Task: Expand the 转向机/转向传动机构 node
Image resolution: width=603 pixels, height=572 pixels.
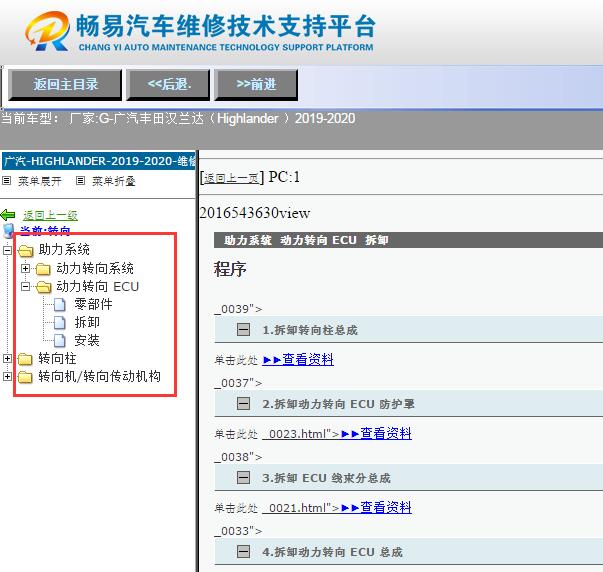Action: point(7,376)
